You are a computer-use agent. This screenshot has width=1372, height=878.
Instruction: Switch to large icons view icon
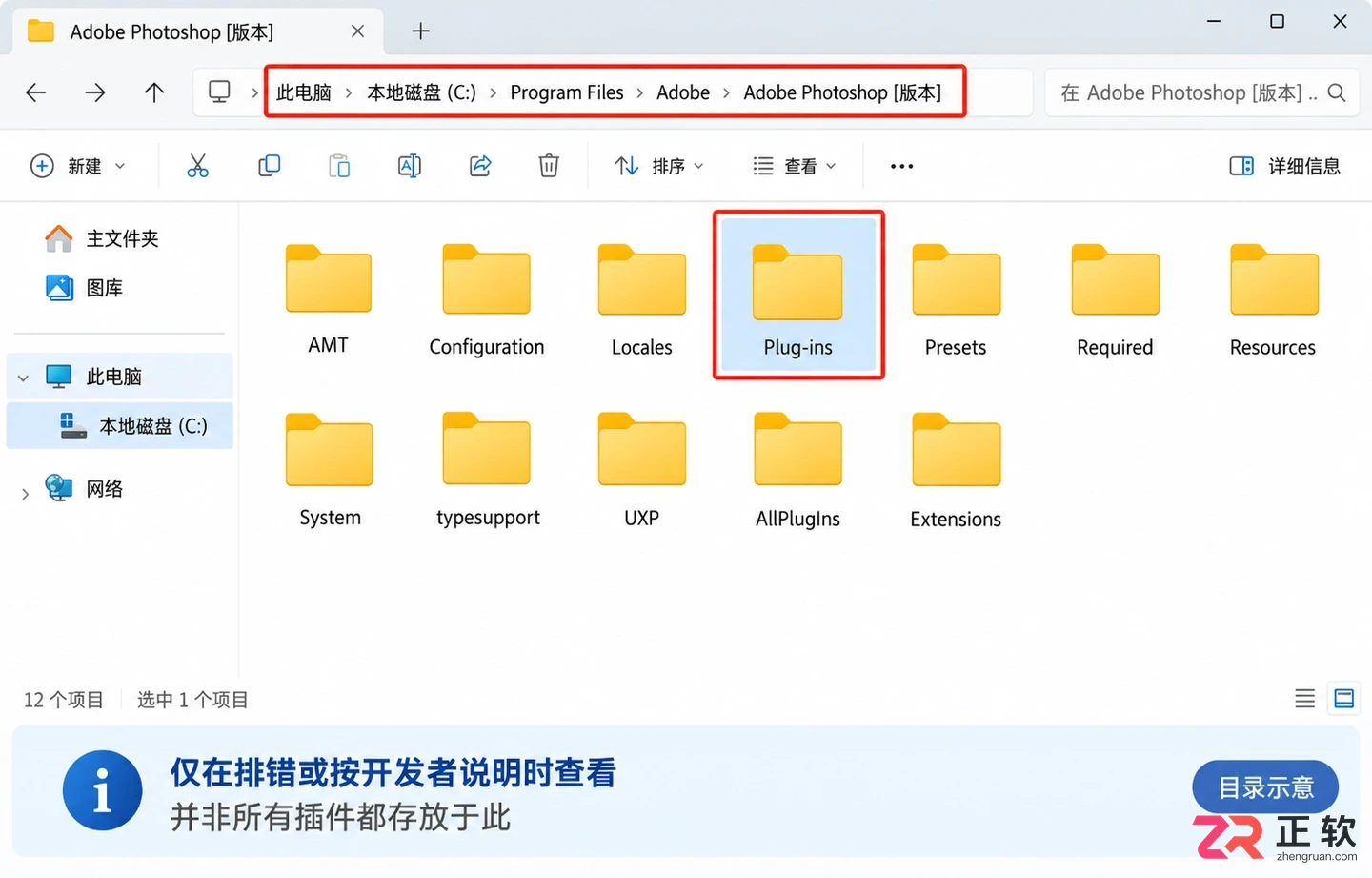(1344, 699)
